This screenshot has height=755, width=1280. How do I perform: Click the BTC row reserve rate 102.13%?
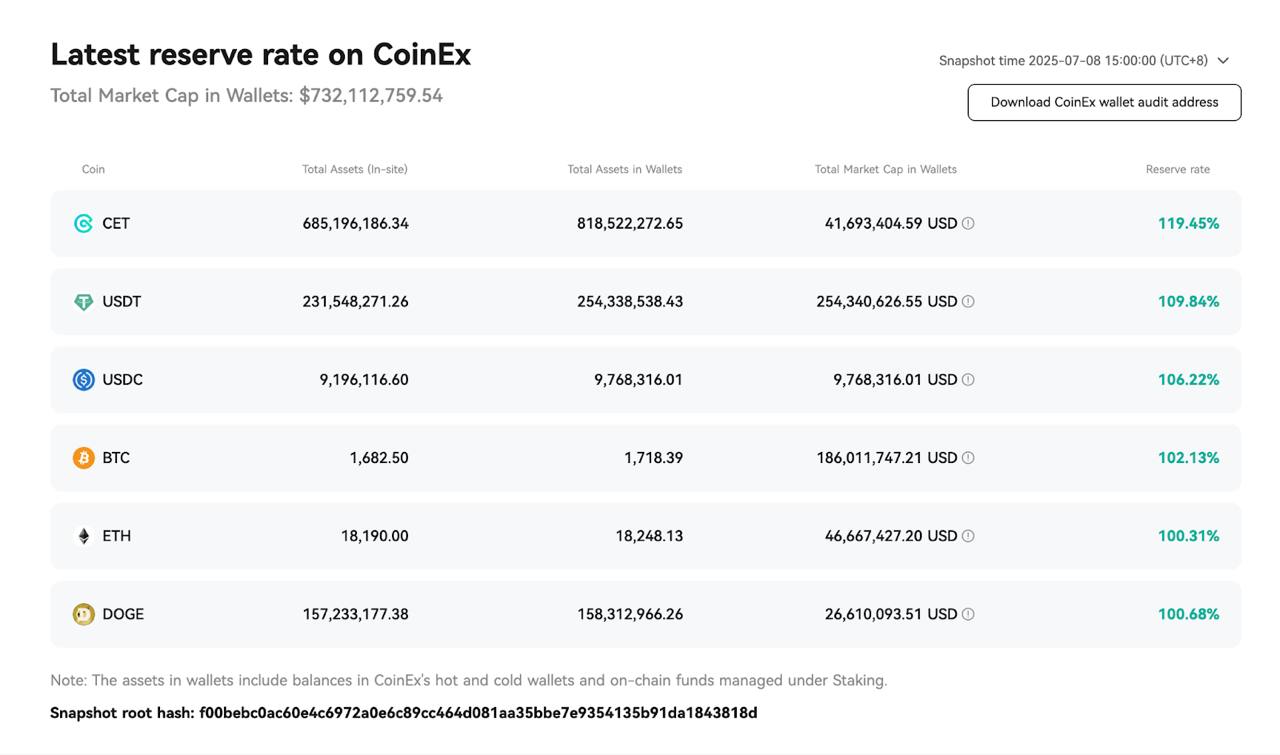(x=1188, y=458)
